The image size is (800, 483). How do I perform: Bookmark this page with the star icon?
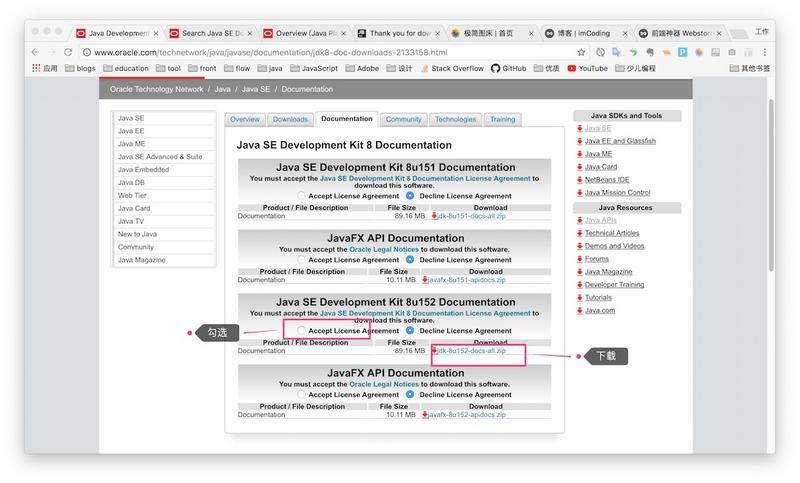tap(581, 52)
